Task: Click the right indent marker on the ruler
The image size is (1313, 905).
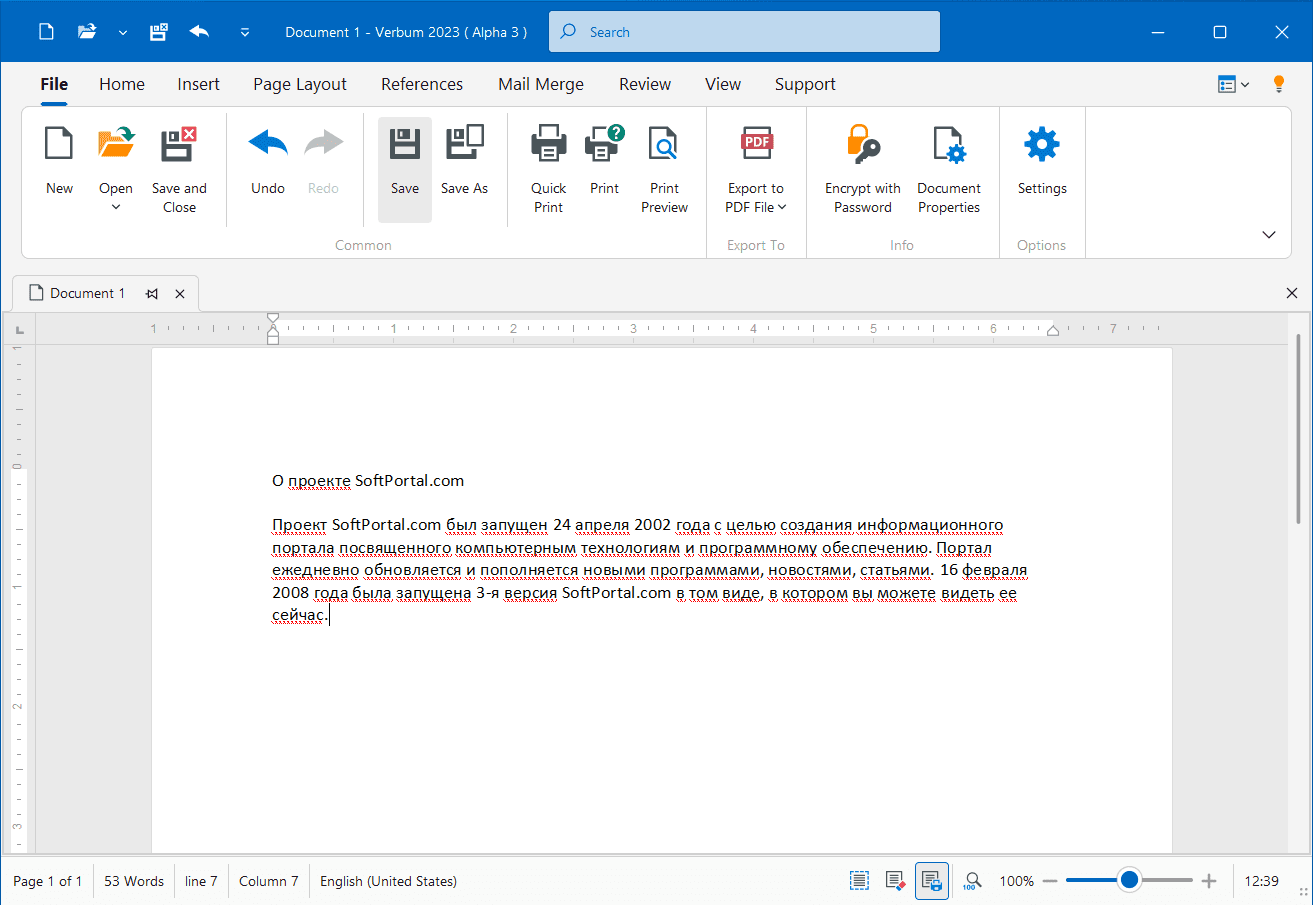Action: coord(1052,331)
